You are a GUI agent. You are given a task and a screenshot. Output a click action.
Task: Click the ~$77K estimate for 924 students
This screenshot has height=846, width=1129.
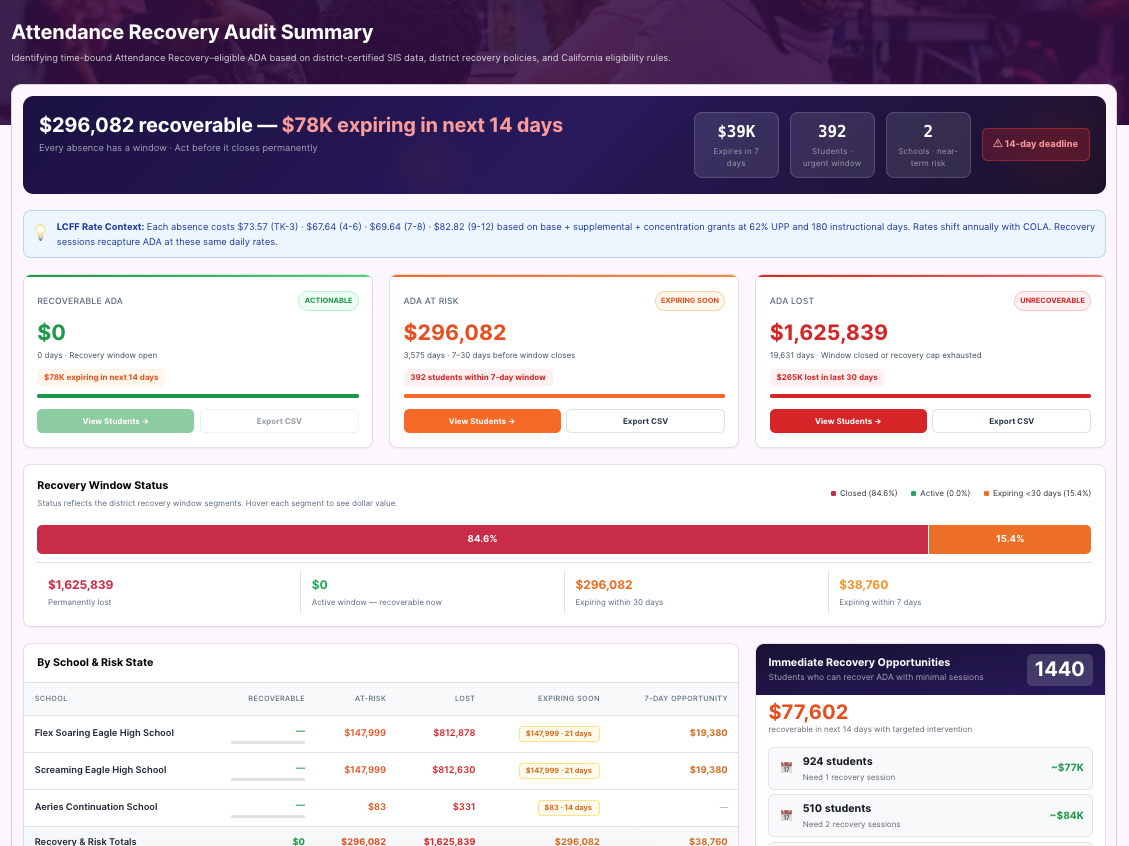[1067, 768]
